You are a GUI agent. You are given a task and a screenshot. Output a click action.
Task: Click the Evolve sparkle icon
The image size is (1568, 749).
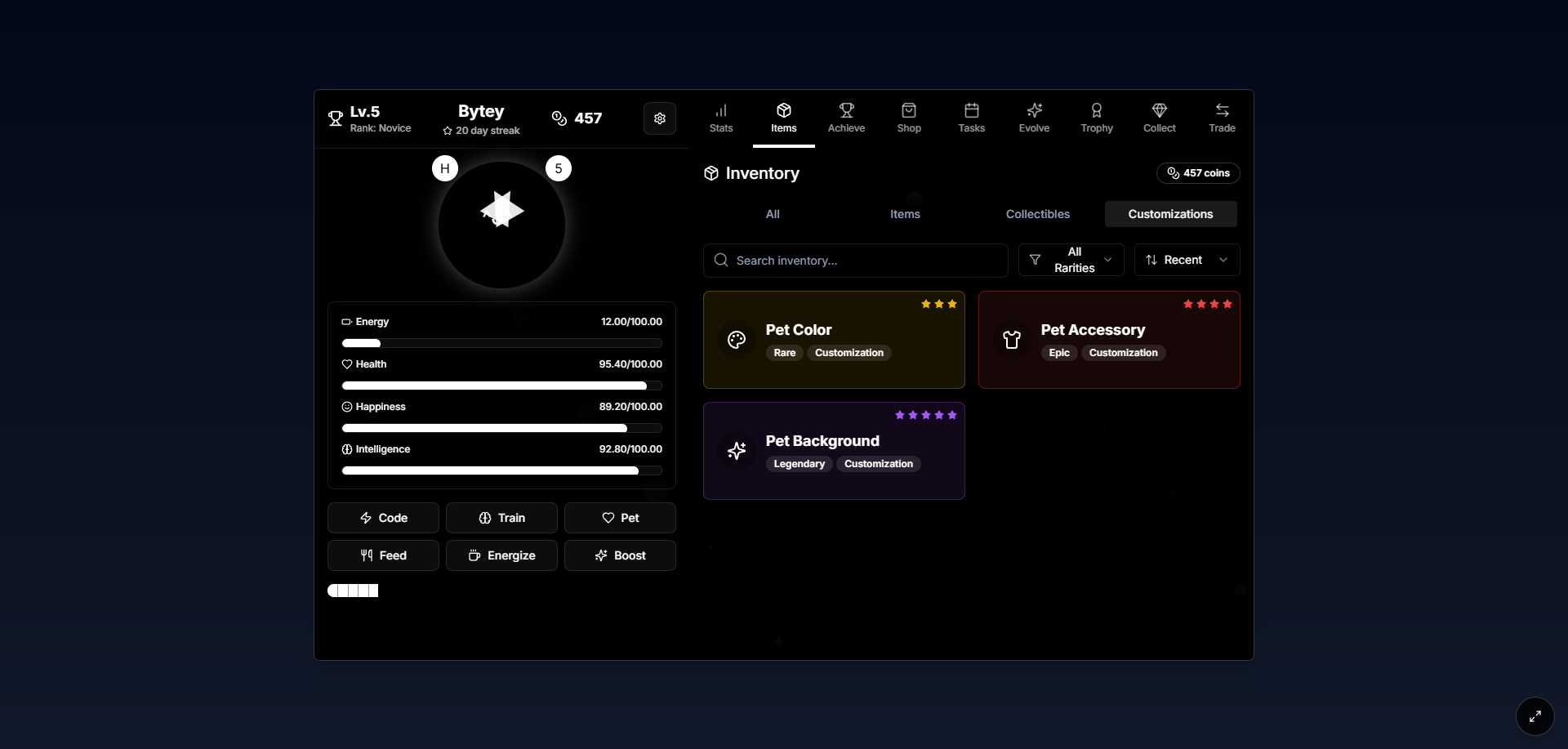1034,118
